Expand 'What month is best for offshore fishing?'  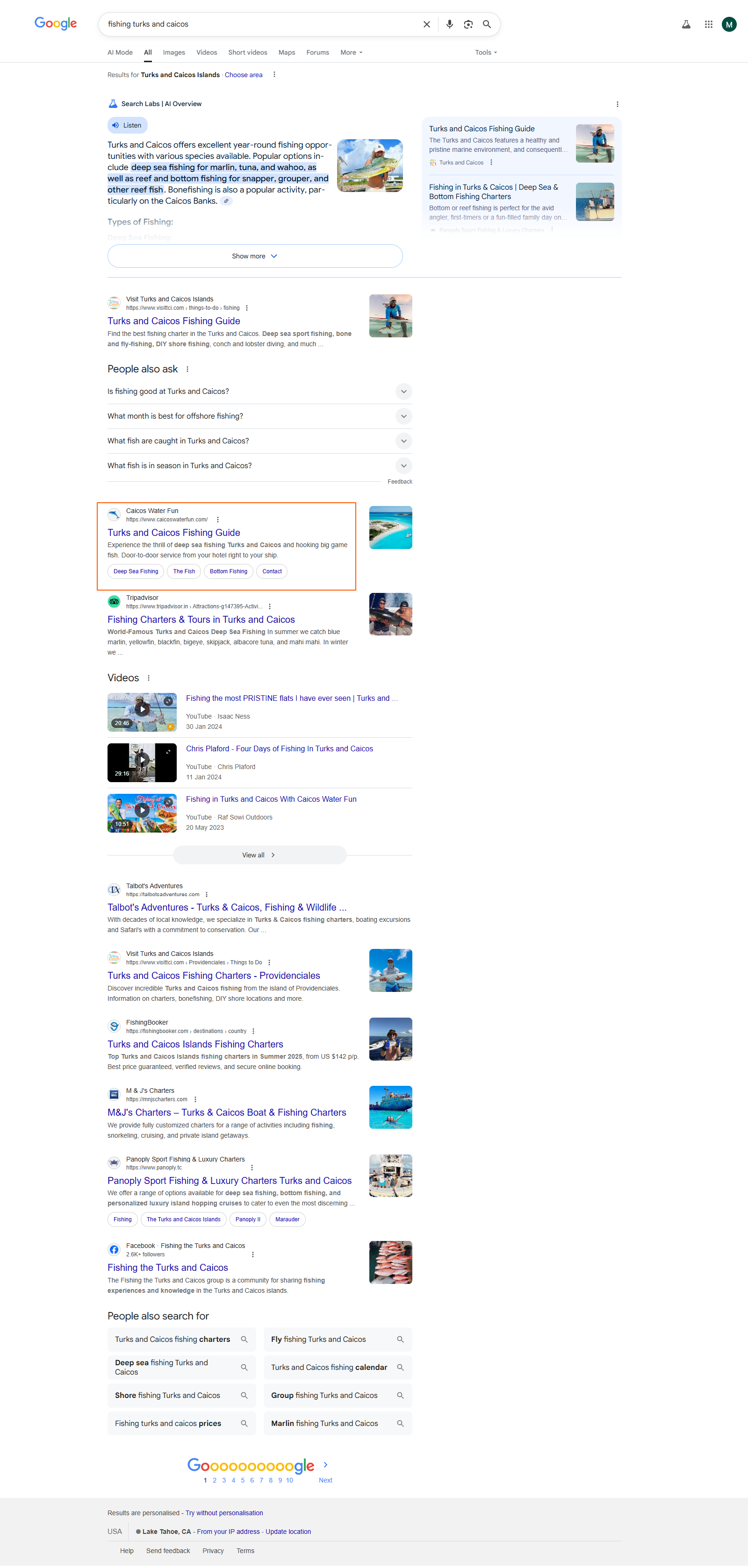tap(259, 416)
